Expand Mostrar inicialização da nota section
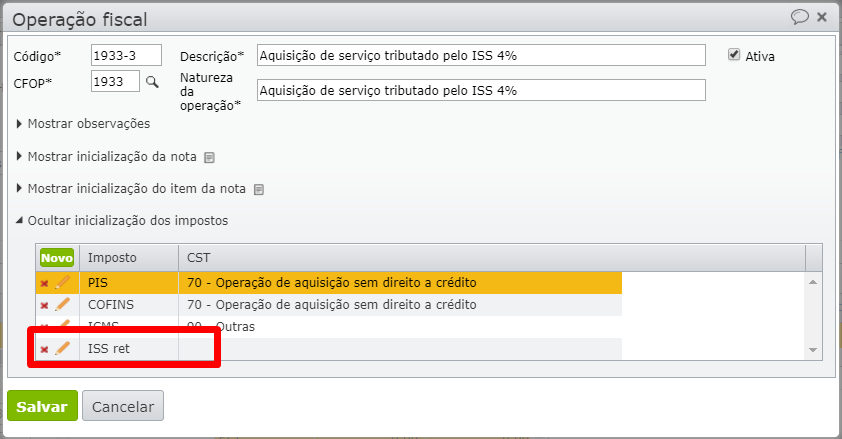 [106, 157]
